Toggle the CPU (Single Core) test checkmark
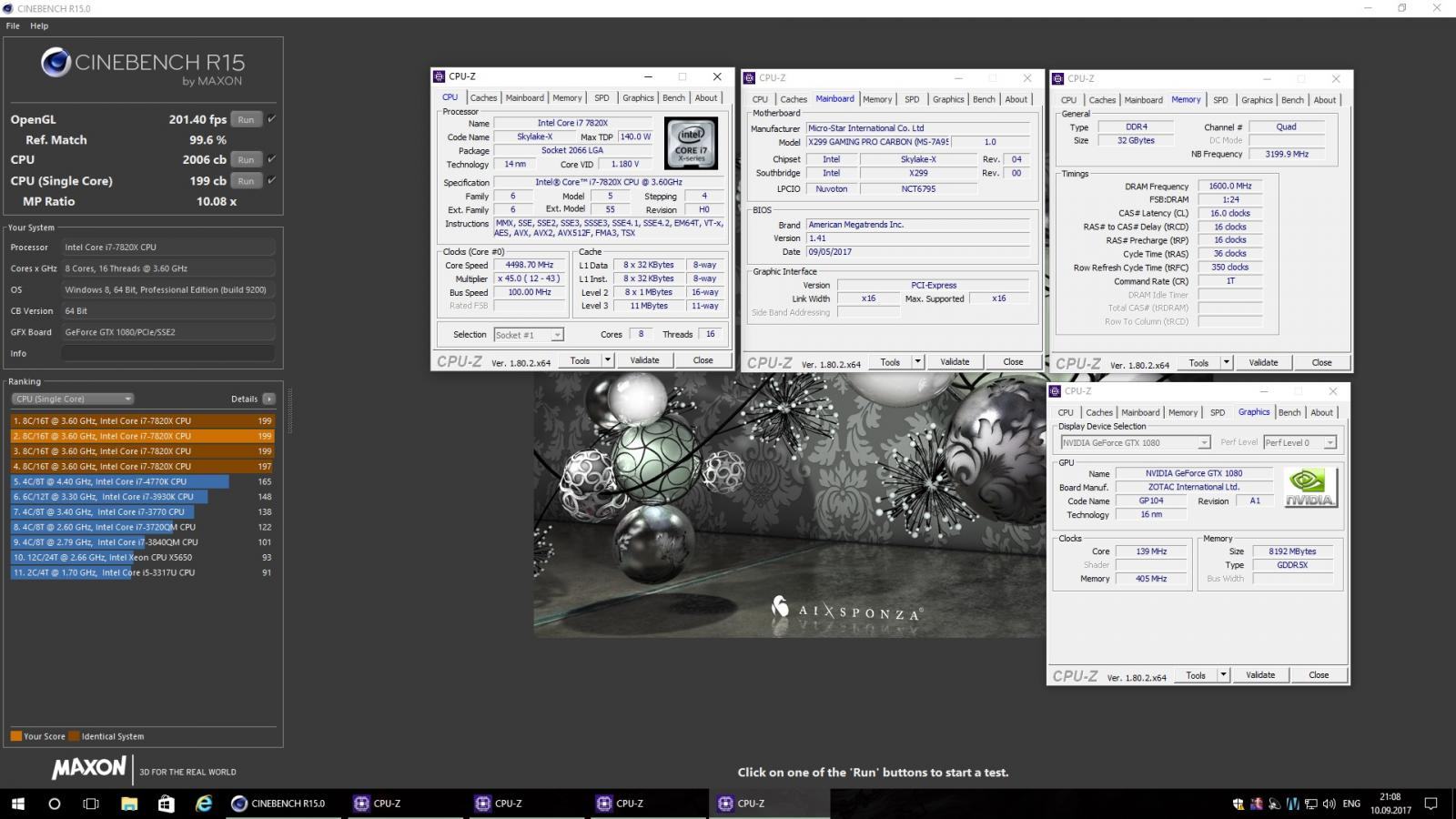The height and width of the screenshot is (819, 1456). (x=271, y=180)
